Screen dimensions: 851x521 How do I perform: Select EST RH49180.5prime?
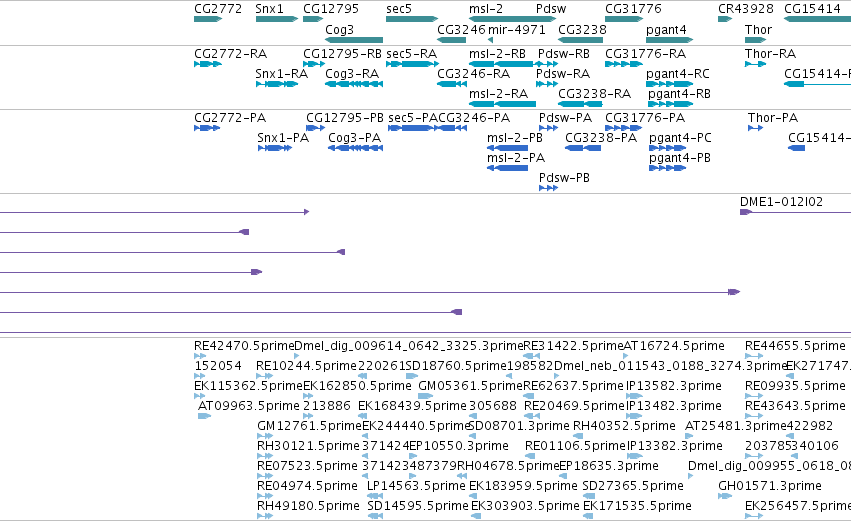(308, 506)
